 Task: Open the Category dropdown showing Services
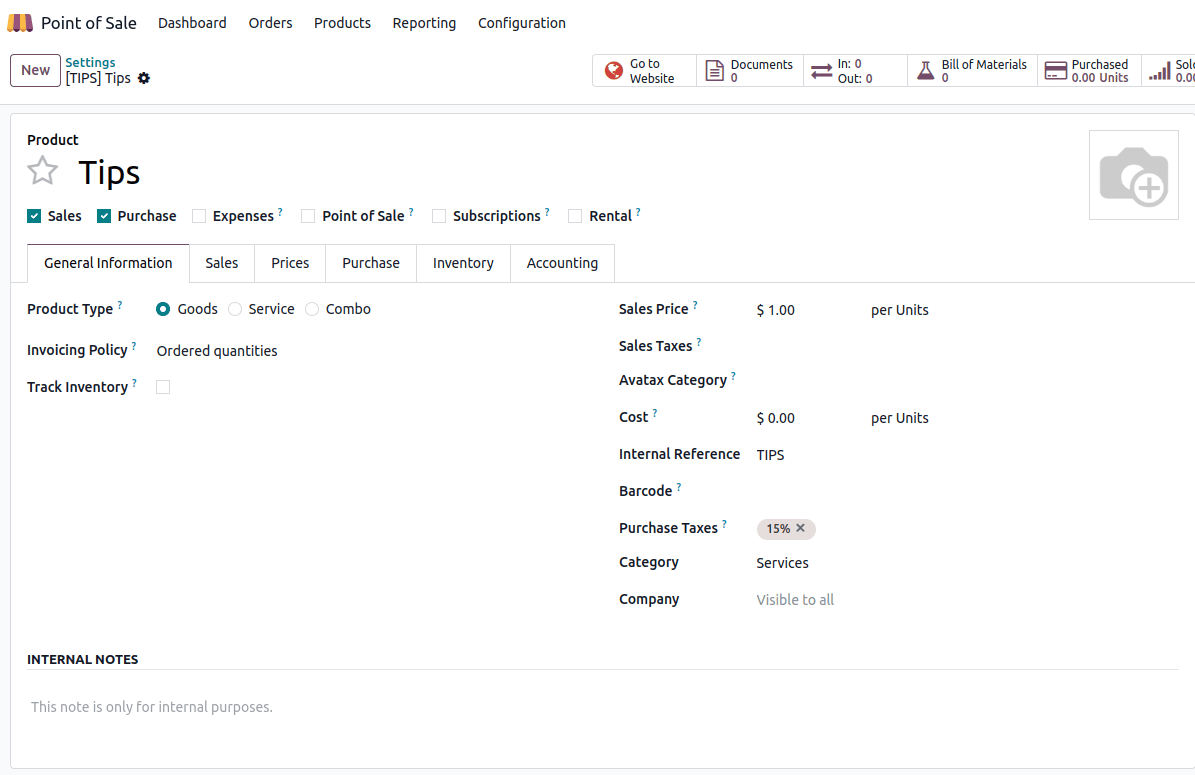[966, 563]
